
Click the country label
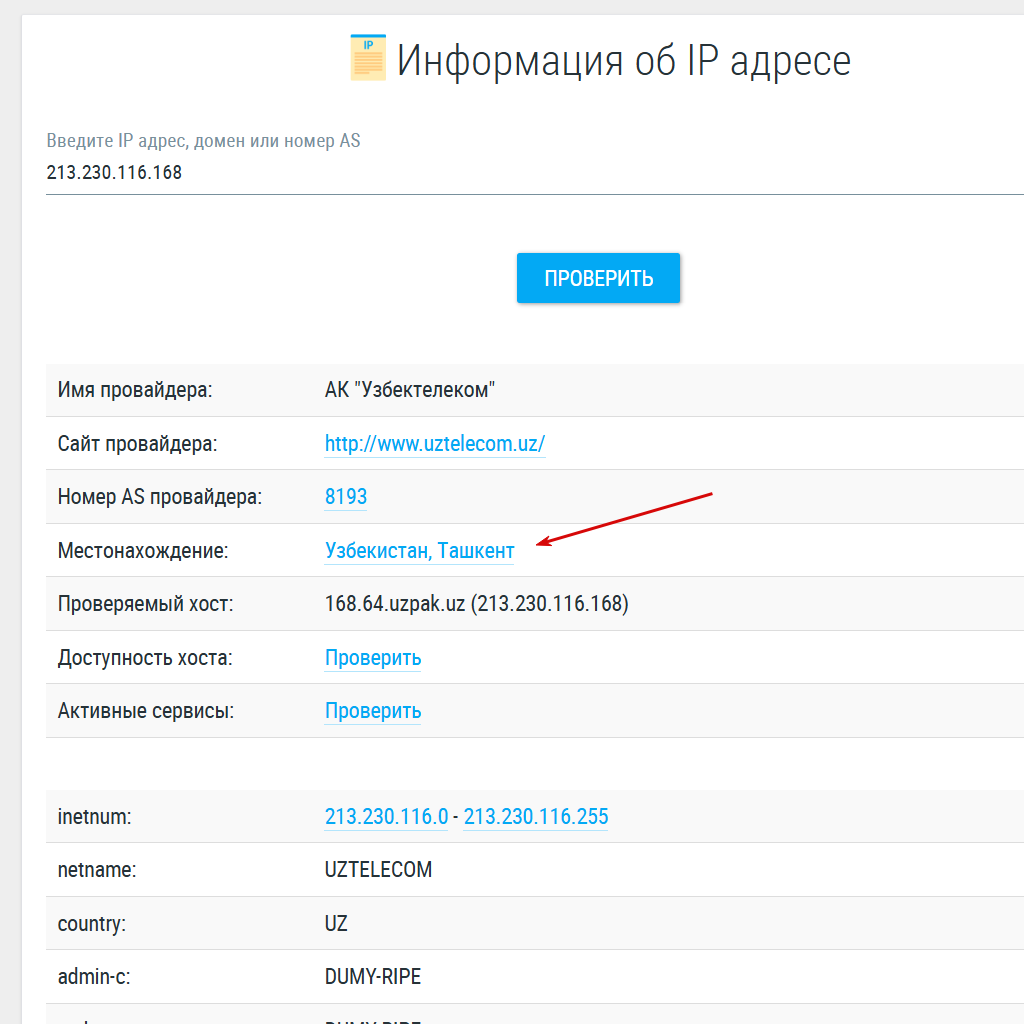pos(91,925)
